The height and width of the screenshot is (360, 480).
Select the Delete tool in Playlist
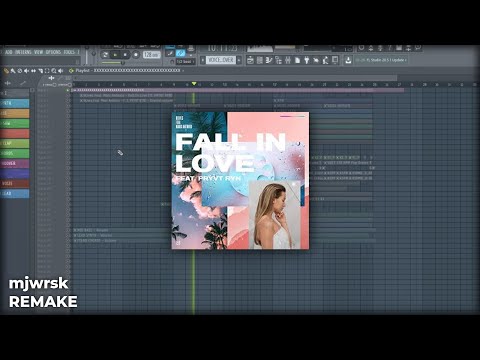pyautogui.click(x=20, y=71)
